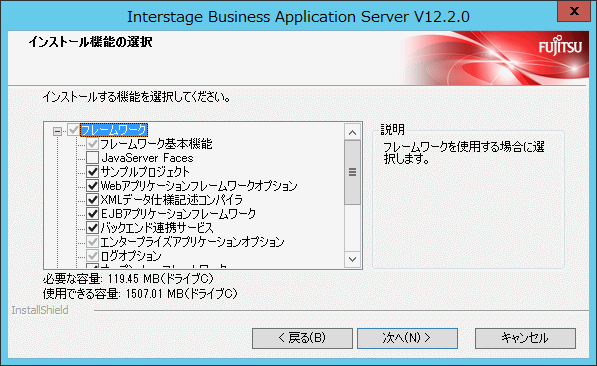Image resolution: width=597 pixels, height=366 pixels.
Task: Select バックエンド連携サービス label
Action: click(x=157, y=228)
